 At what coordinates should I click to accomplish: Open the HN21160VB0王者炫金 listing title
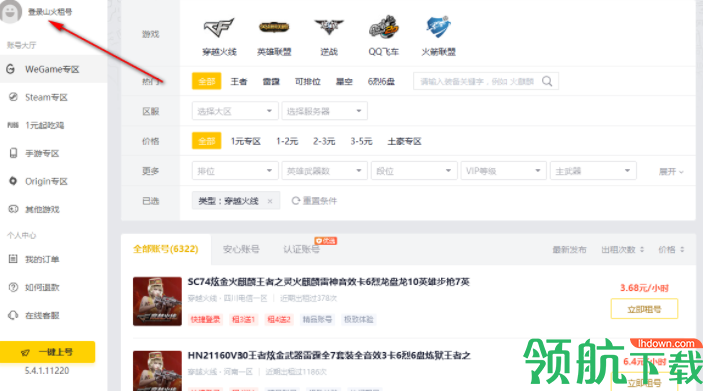329,356
